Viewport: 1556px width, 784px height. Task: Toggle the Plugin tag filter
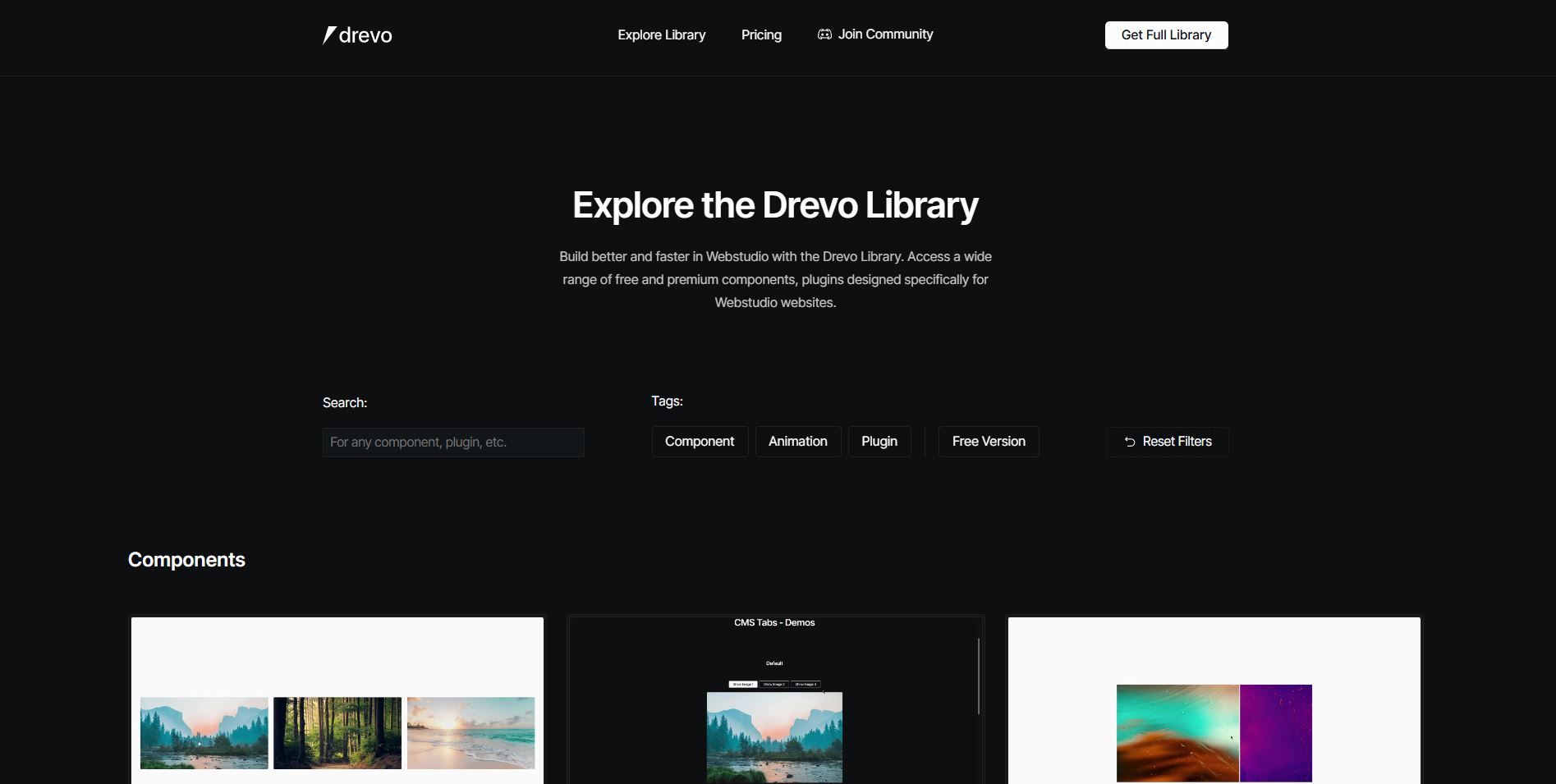879,441
